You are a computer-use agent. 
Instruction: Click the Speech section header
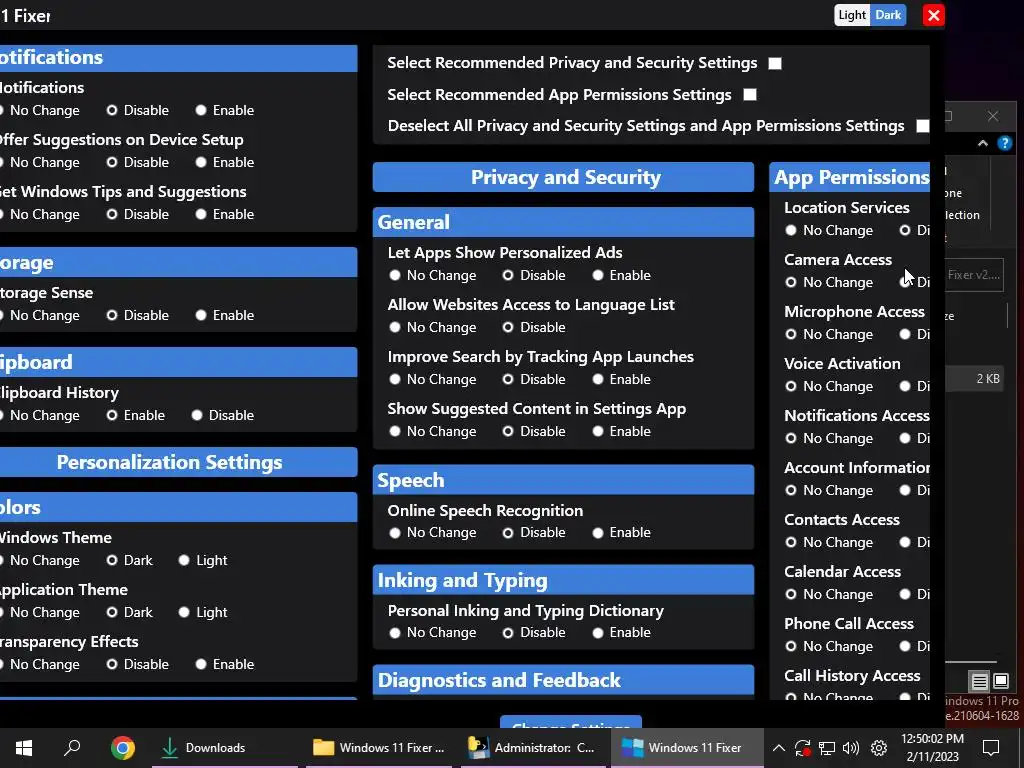tap(563, 480)
